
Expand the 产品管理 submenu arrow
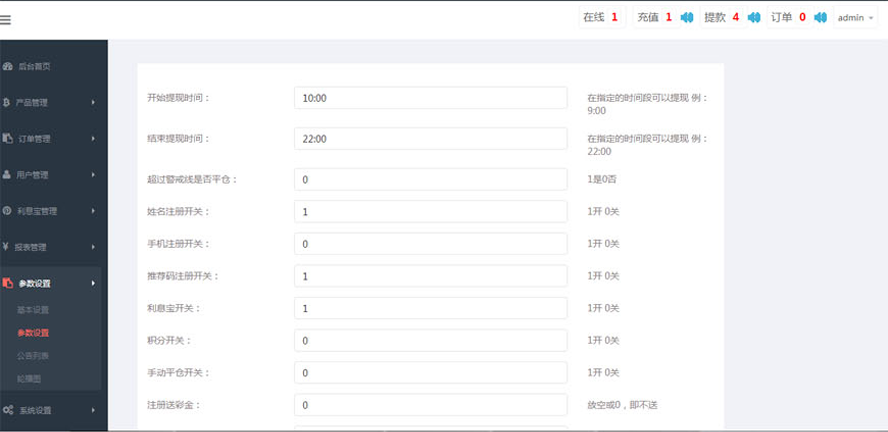tap(93, 102)
